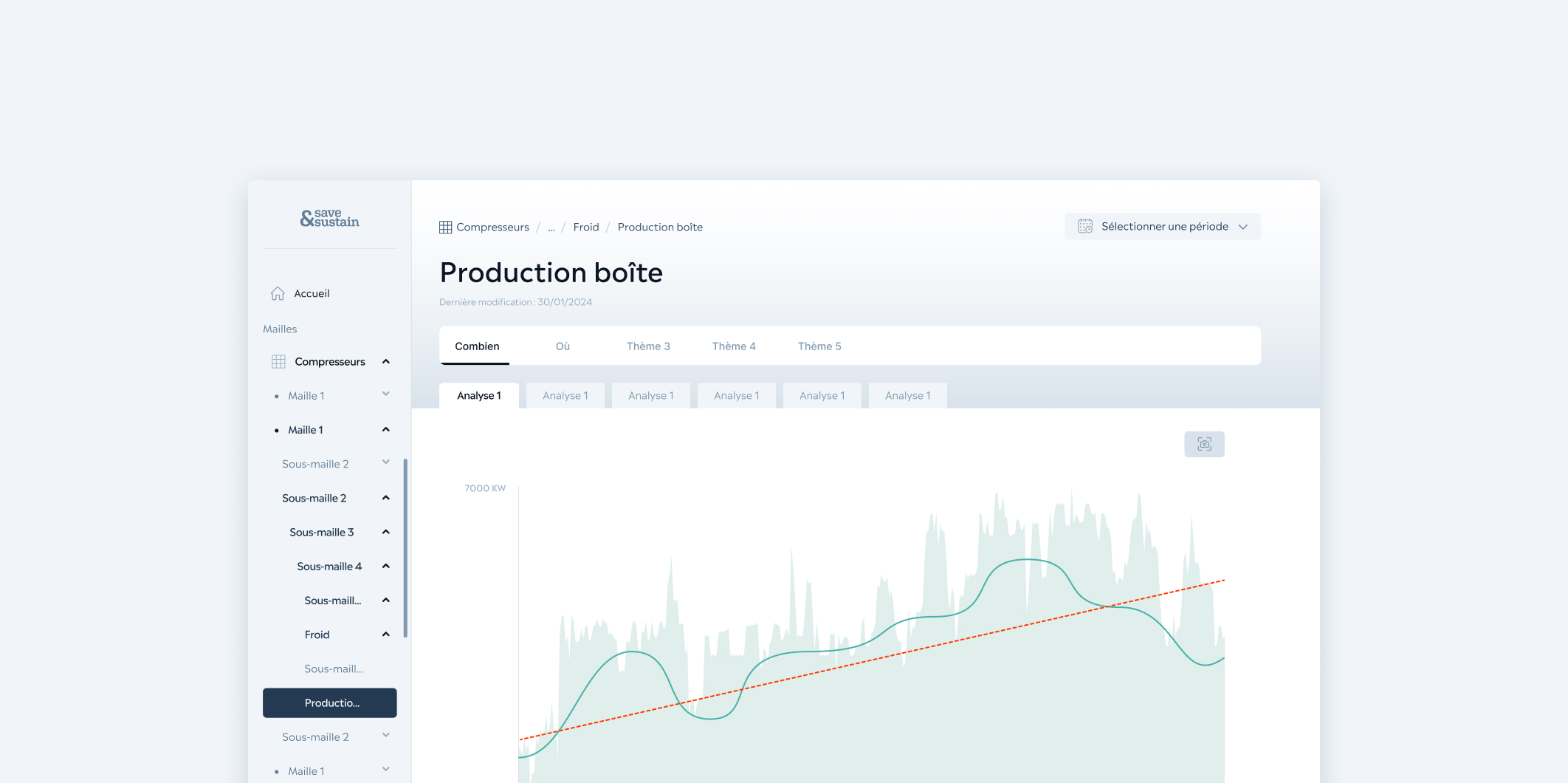The height and width of the screenshot is (783, 1568).
Task: Select the last Analyse 1 sub-tab
Action: tap(907, 396)
